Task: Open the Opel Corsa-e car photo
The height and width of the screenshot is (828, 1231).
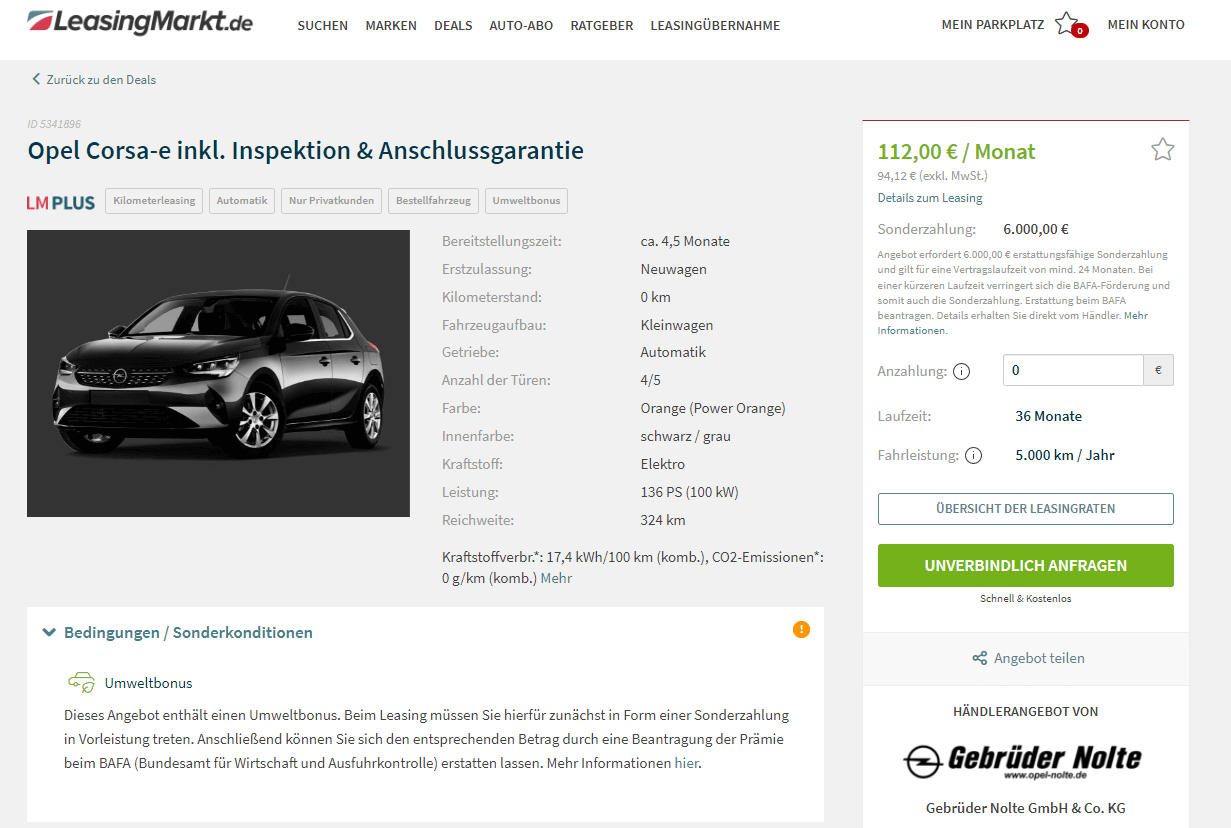Action: click(218, 373)
